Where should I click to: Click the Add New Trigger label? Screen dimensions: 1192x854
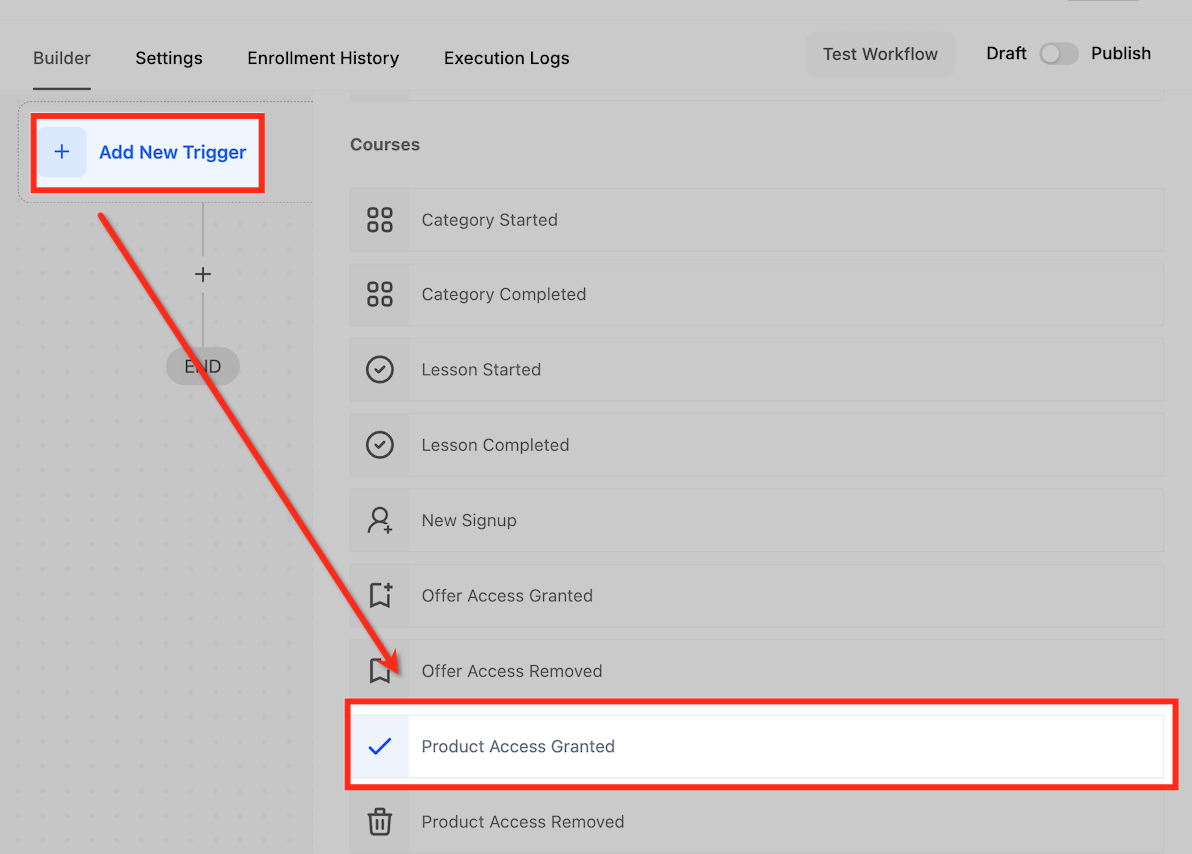(x=173, y=152)
